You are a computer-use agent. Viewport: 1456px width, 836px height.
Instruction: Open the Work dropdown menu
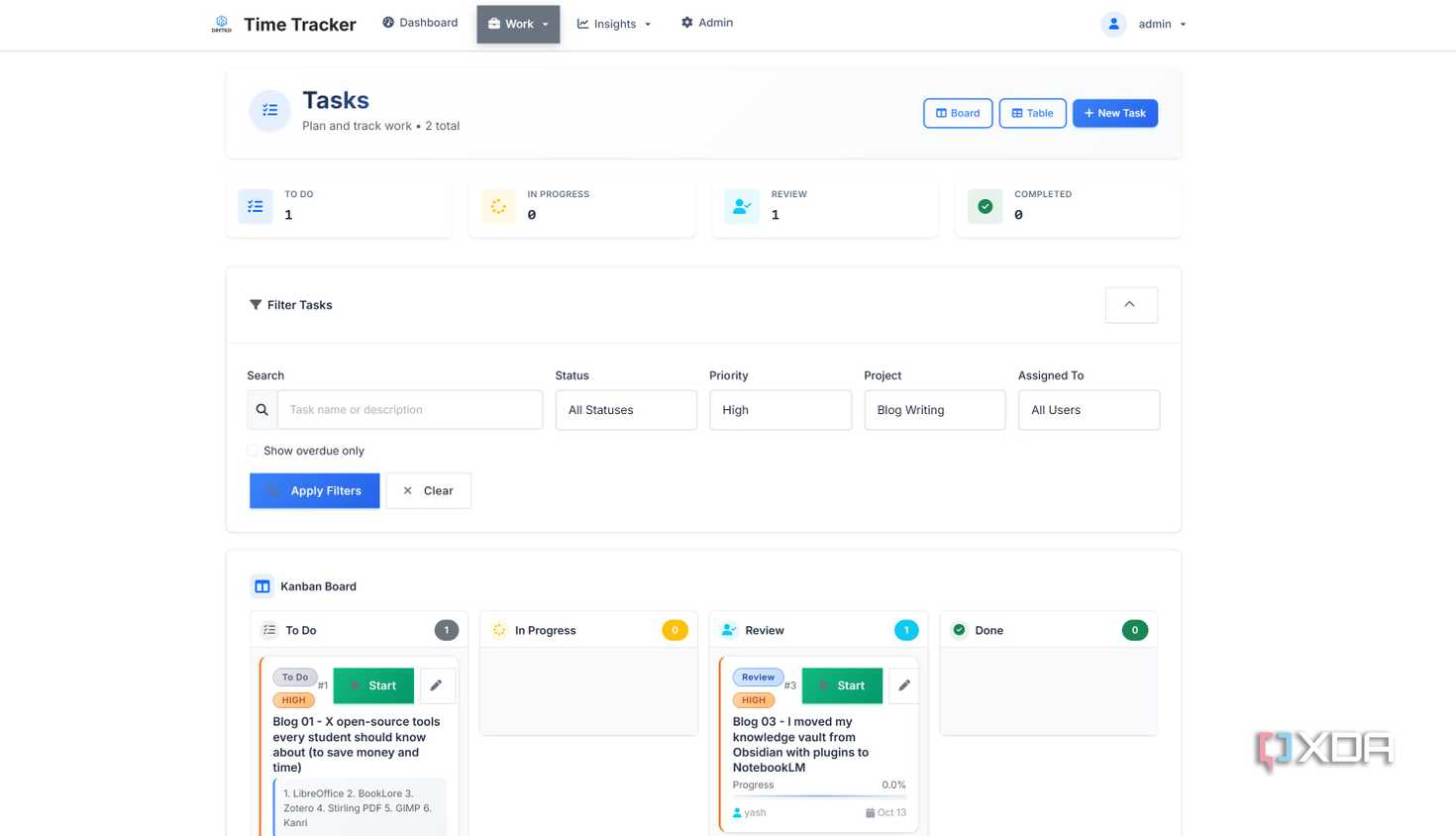518,24
